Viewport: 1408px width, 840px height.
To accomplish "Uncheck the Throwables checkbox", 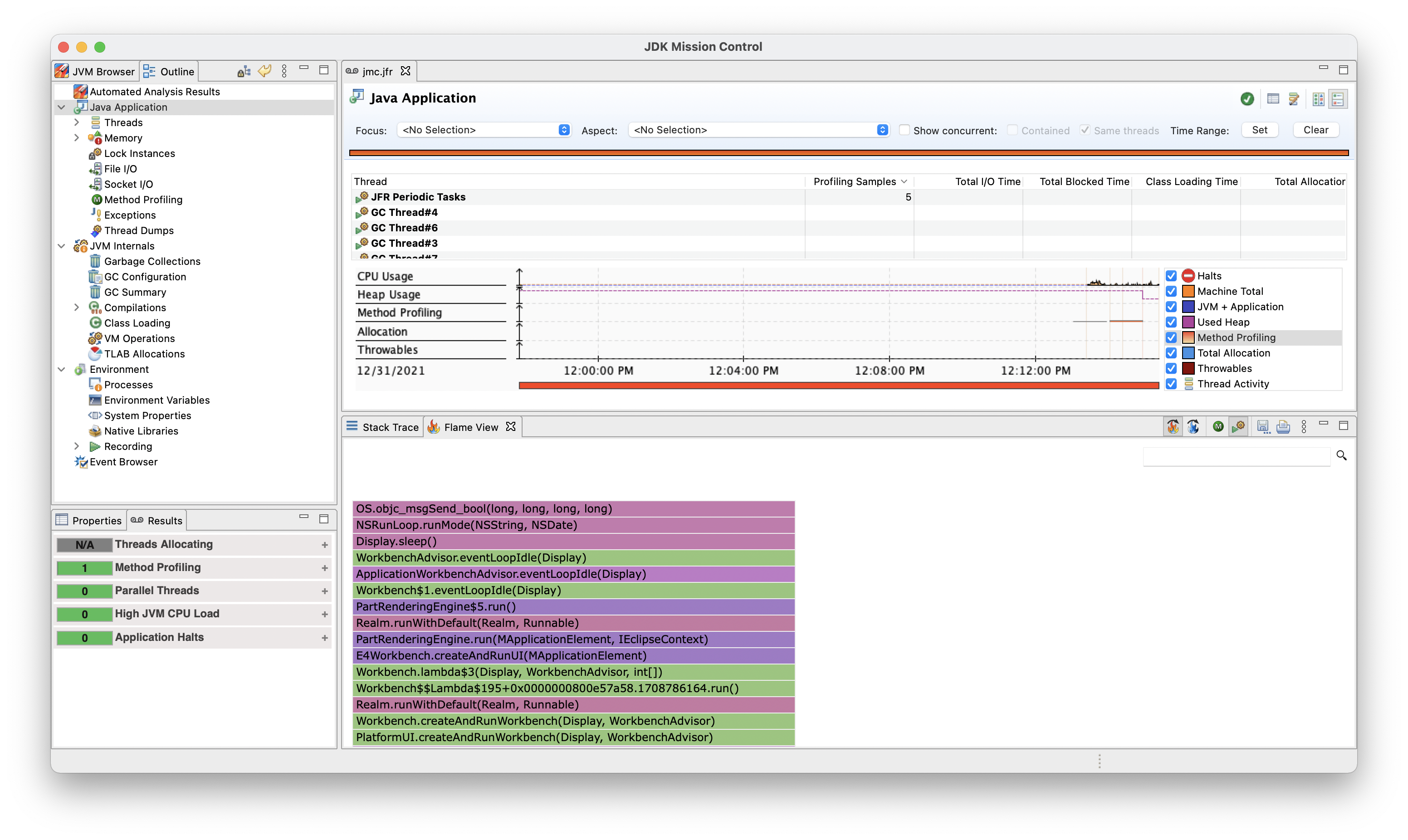I will pyautogui.click(x=1171, y=368).
